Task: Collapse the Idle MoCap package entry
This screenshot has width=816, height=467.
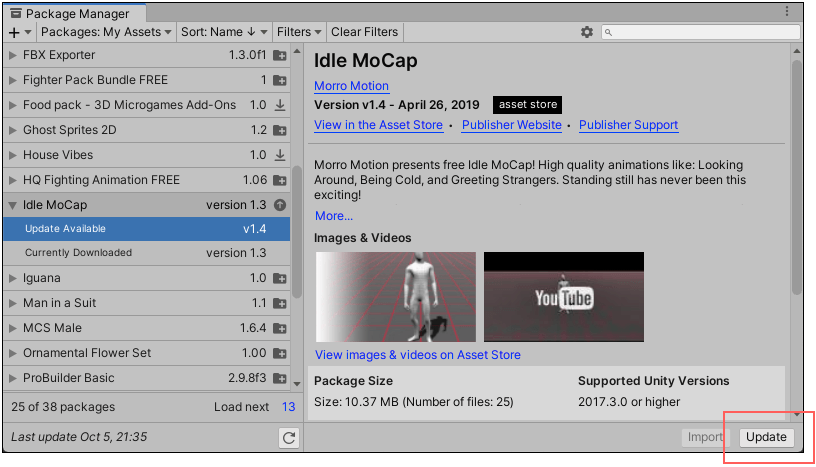Action: coord(13,205)
